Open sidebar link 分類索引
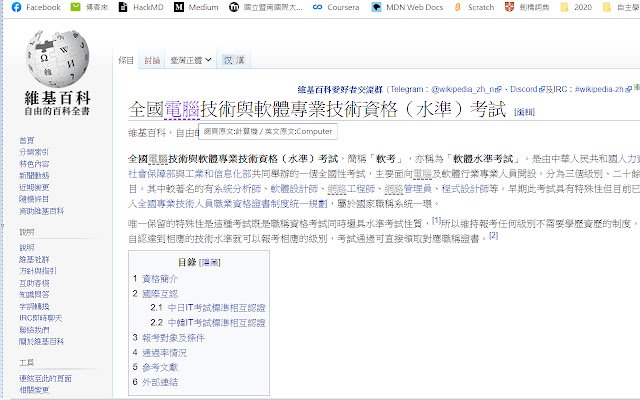Image resolution: width=640 pixels, height=400 pixels. coord(34,152)
